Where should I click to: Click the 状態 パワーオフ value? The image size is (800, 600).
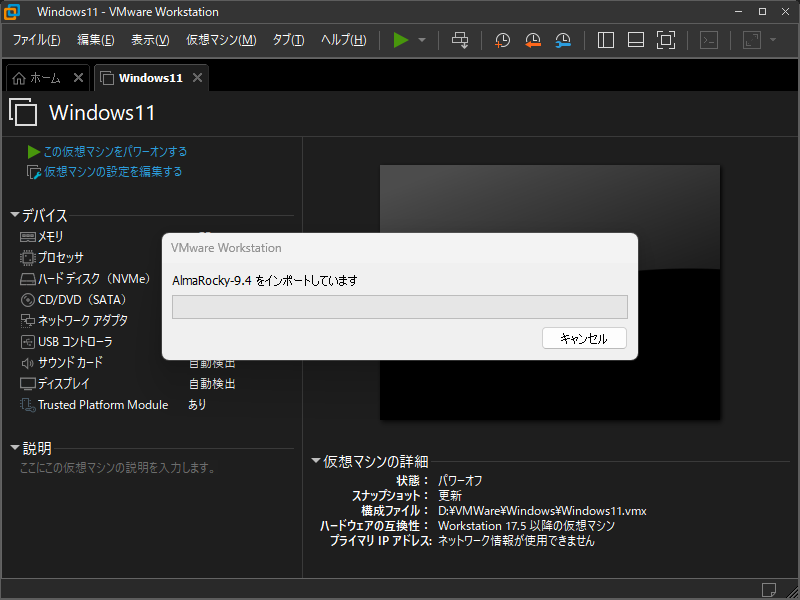tap(460, 481)
